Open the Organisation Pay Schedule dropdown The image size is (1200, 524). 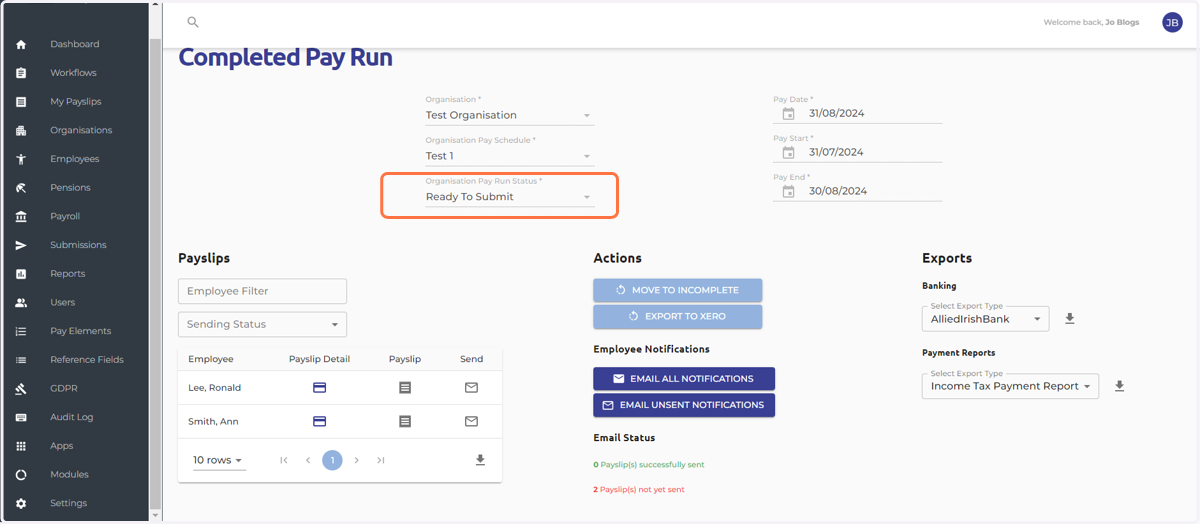509,156
